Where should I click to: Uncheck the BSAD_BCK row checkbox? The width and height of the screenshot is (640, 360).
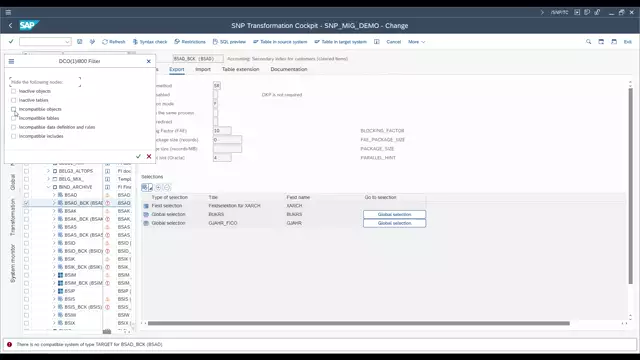pos(27,203)
